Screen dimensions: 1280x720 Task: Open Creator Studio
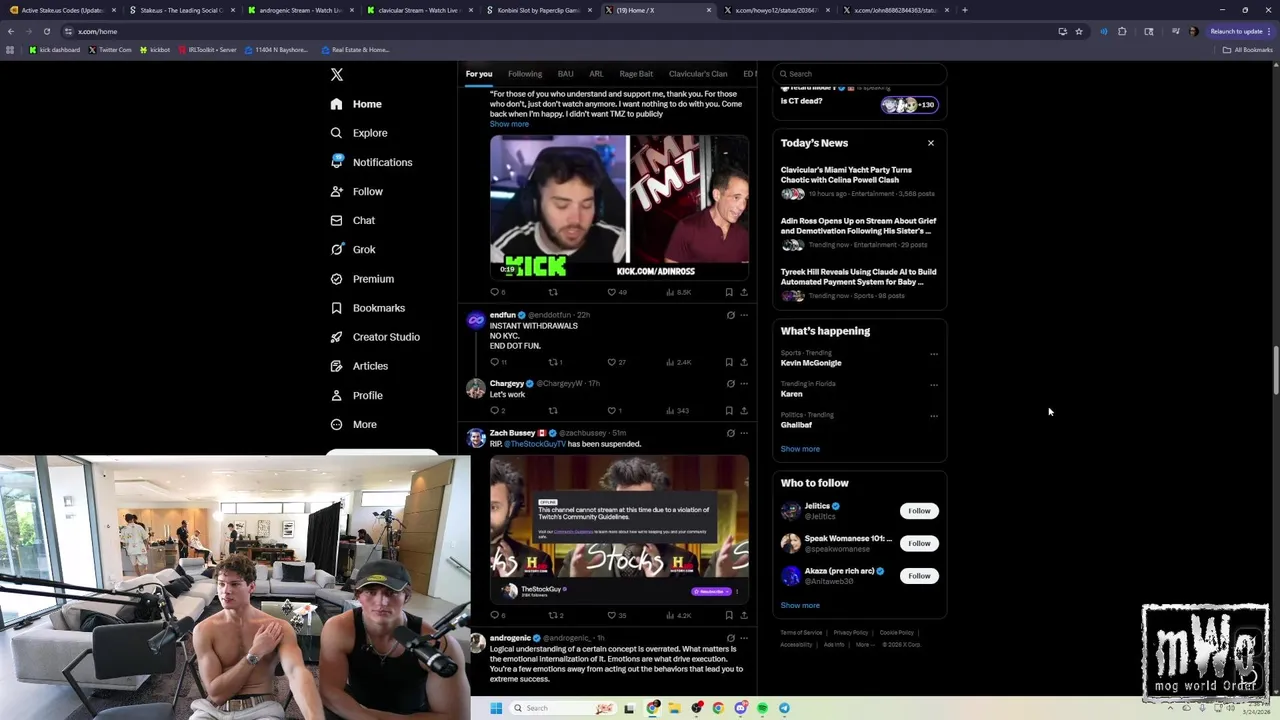point(375,337)
